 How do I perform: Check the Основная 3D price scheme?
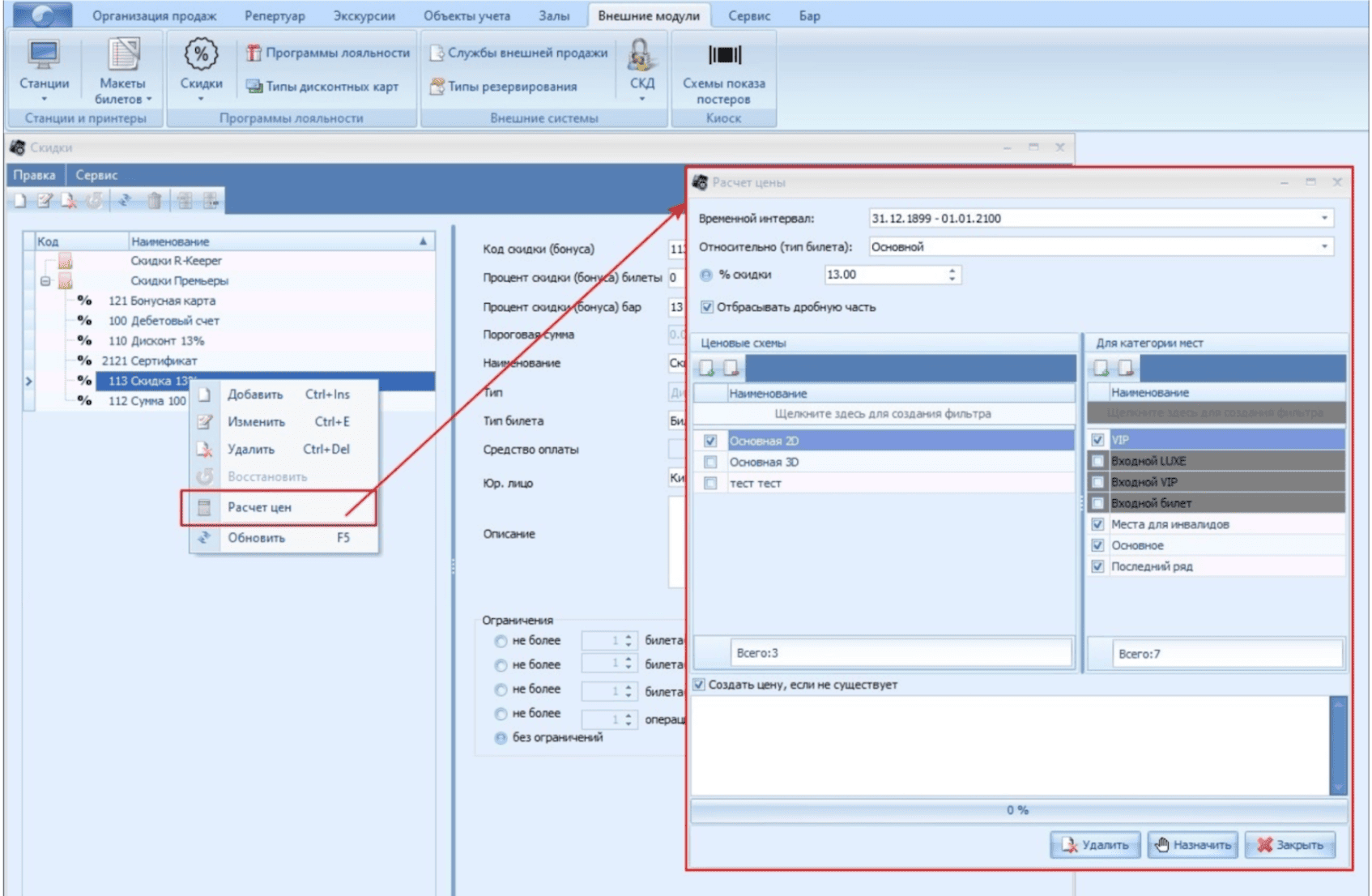click(x=710, y=462)
